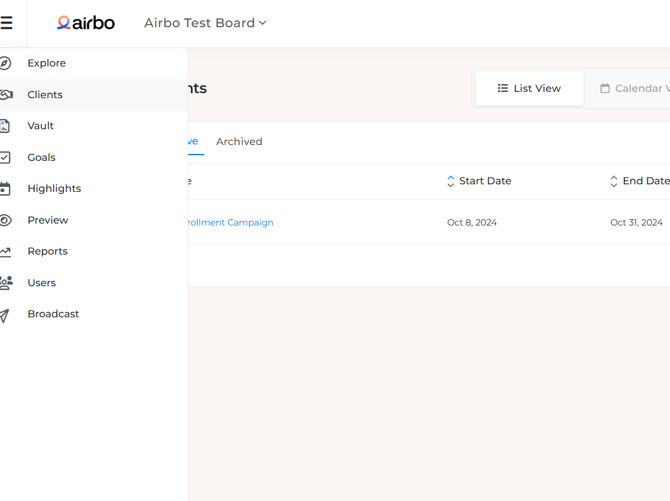Click the Vault icon in sidebar

point(5,126)
